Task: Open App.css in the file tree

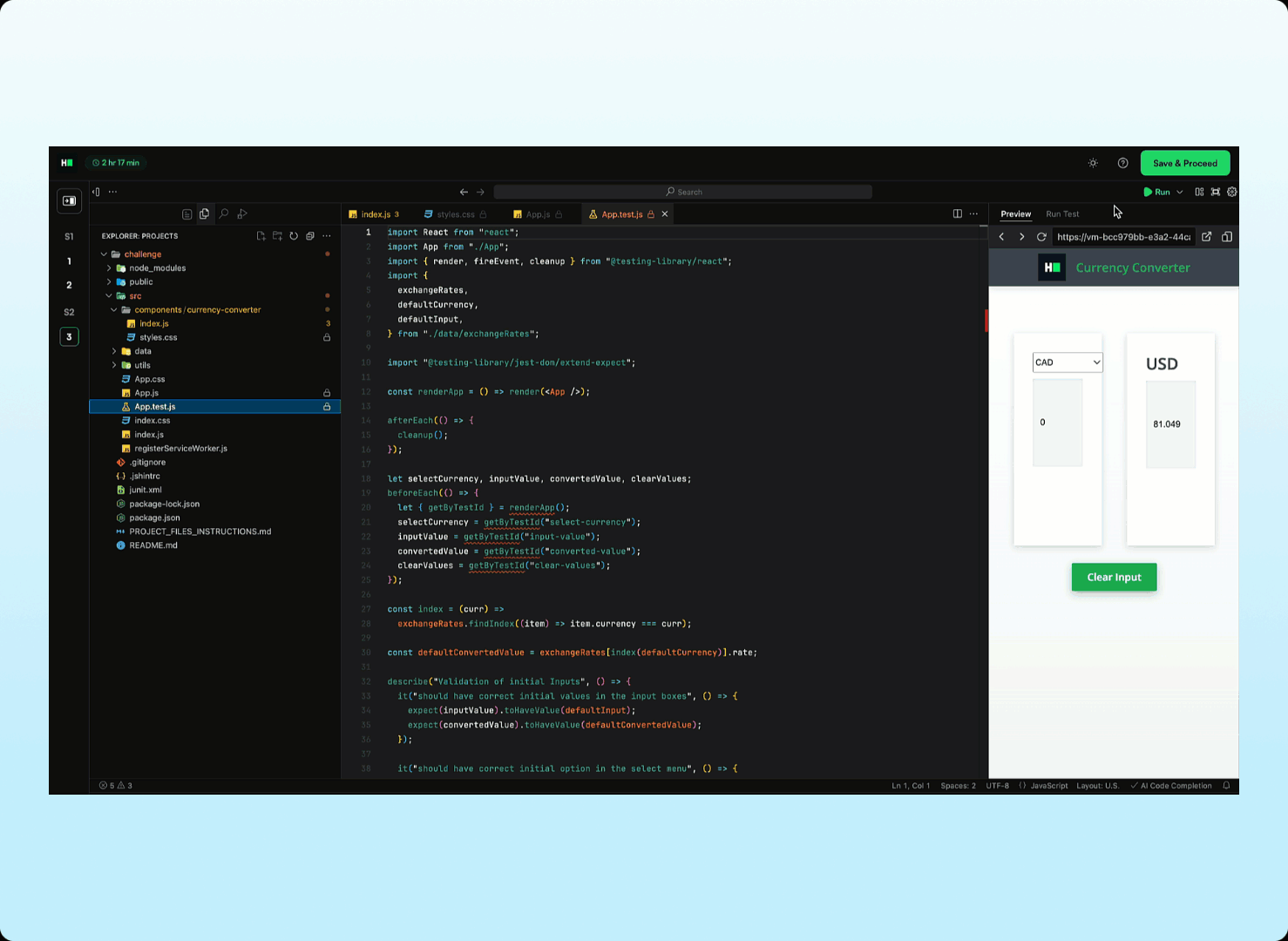Action: 214,379
